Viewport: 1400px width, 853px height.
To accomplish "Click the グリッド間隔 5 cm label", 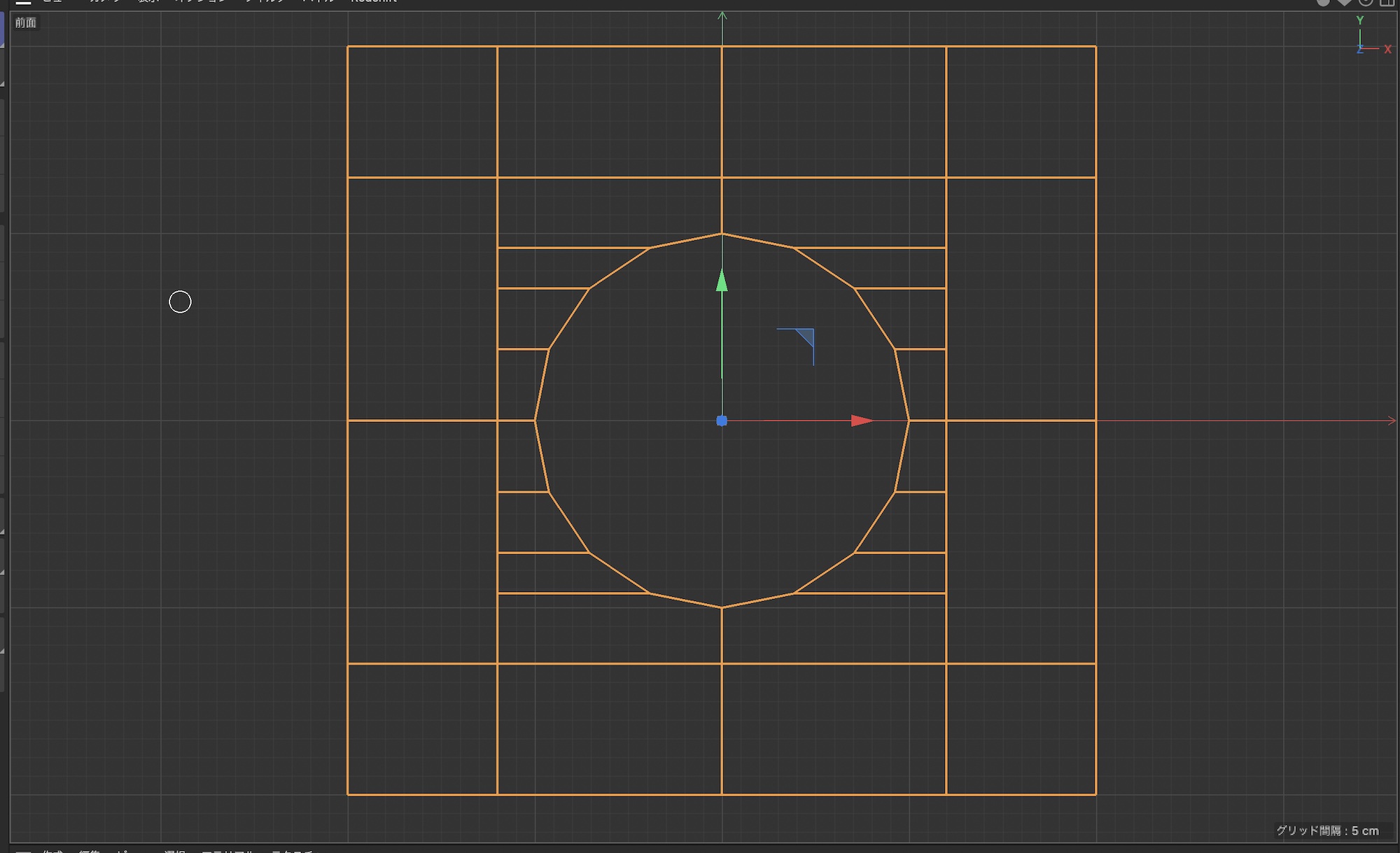I will (1327, 831).
